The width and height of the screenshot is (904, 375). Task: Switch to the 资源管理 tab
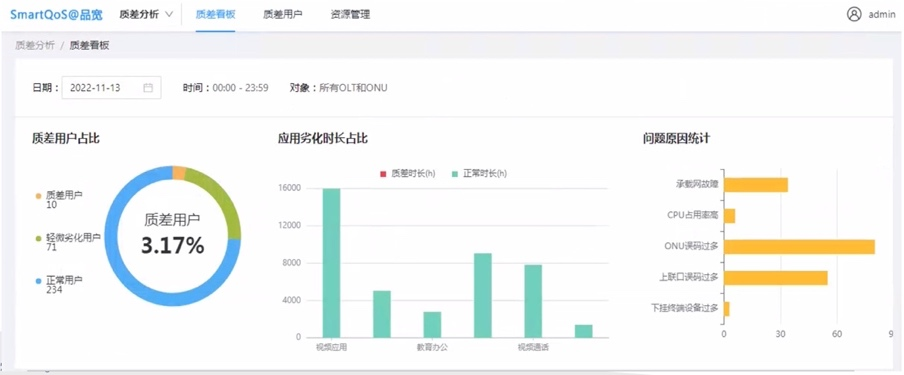[x=351, y=14]
